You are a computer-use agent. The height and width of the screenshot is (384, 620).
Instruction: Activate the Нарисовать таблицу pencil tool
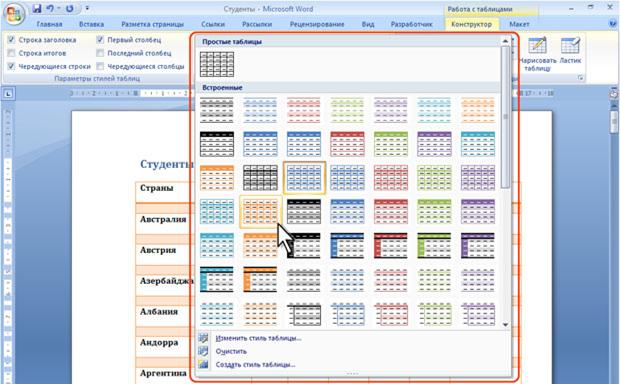point(537,55)
